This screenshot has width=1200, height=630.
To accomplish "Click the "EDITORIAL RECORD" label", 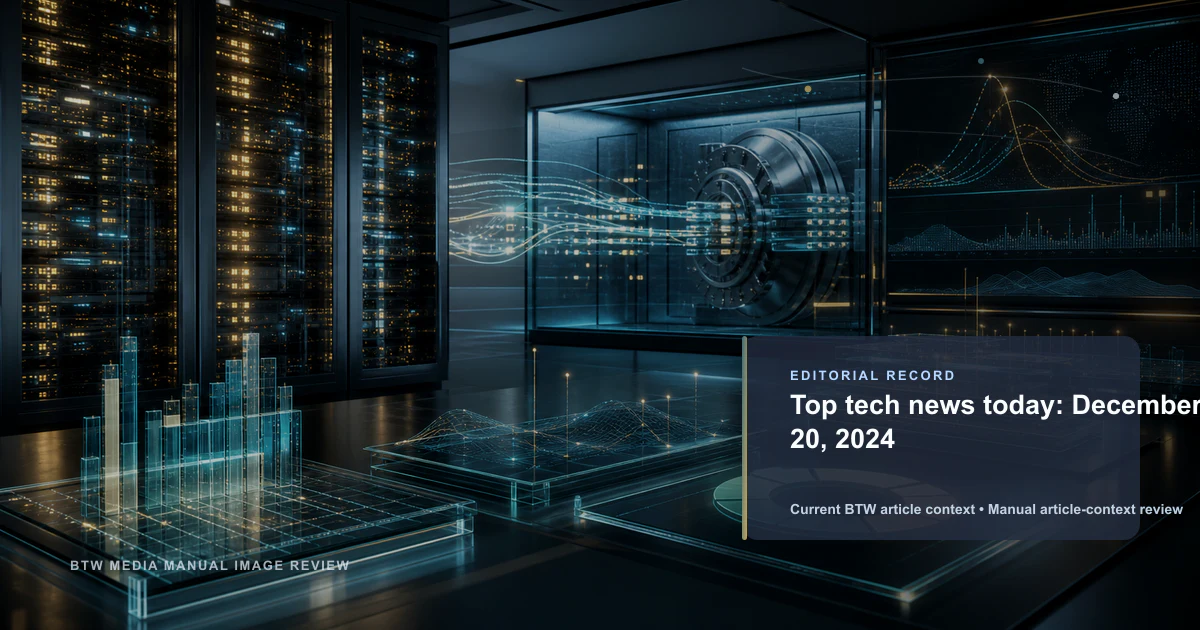I will point(873,376).
